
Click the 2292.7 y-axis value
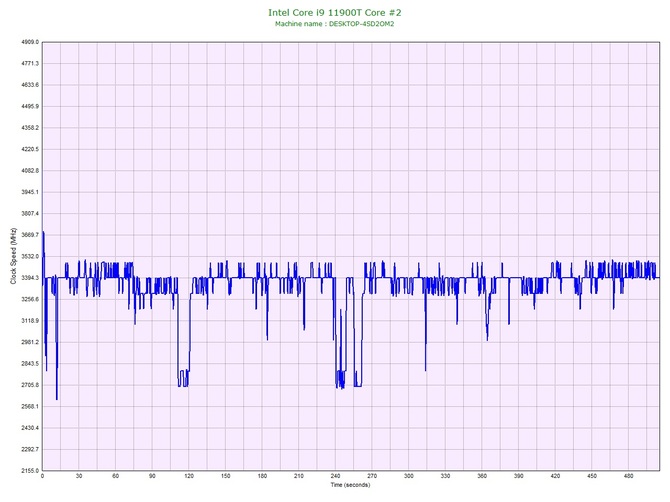pyautogui.click(x=30, y=449)
